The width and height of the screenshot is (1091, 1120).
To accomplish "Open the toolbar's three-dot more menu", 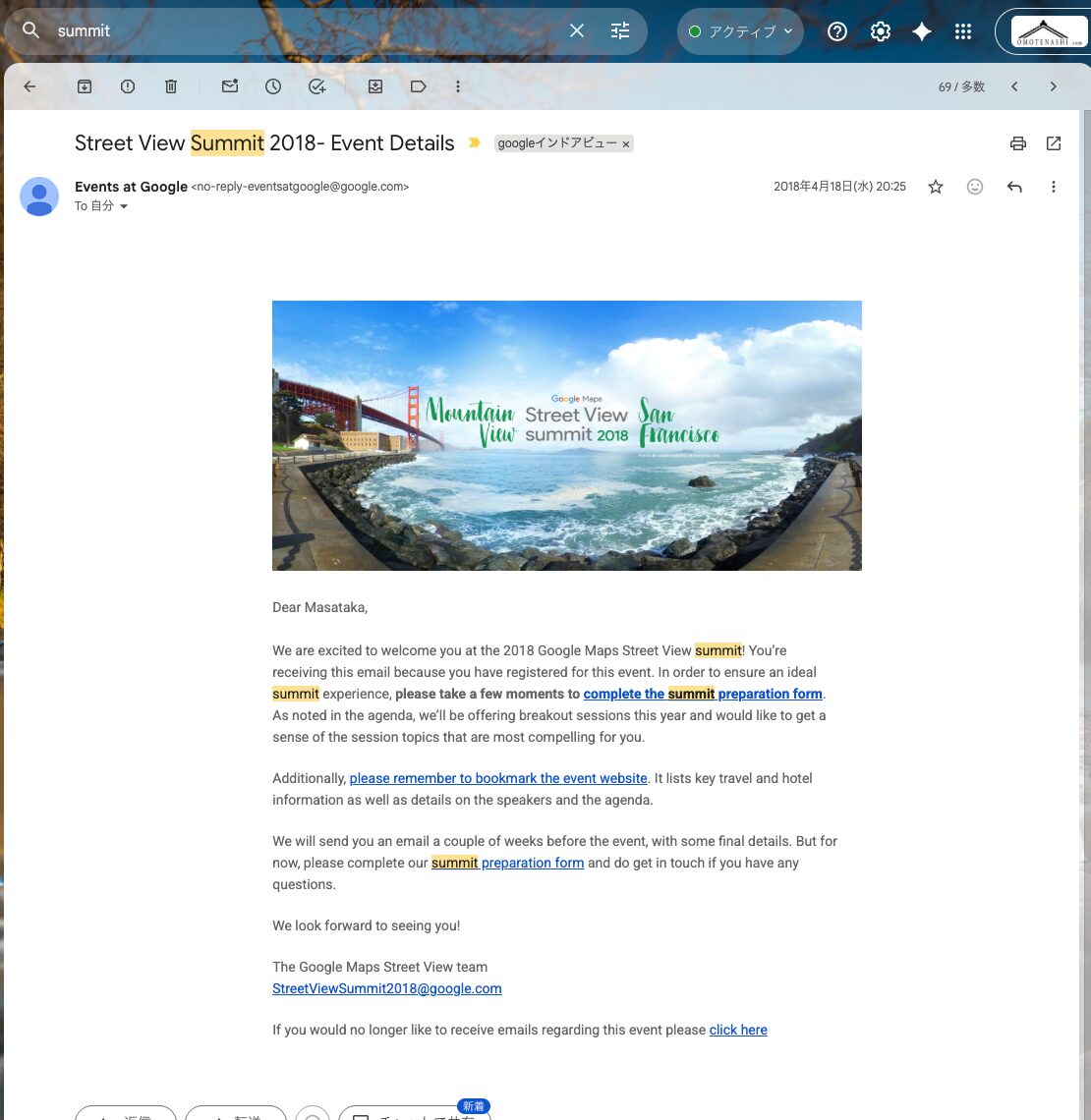I will click(x=458, y=86).
